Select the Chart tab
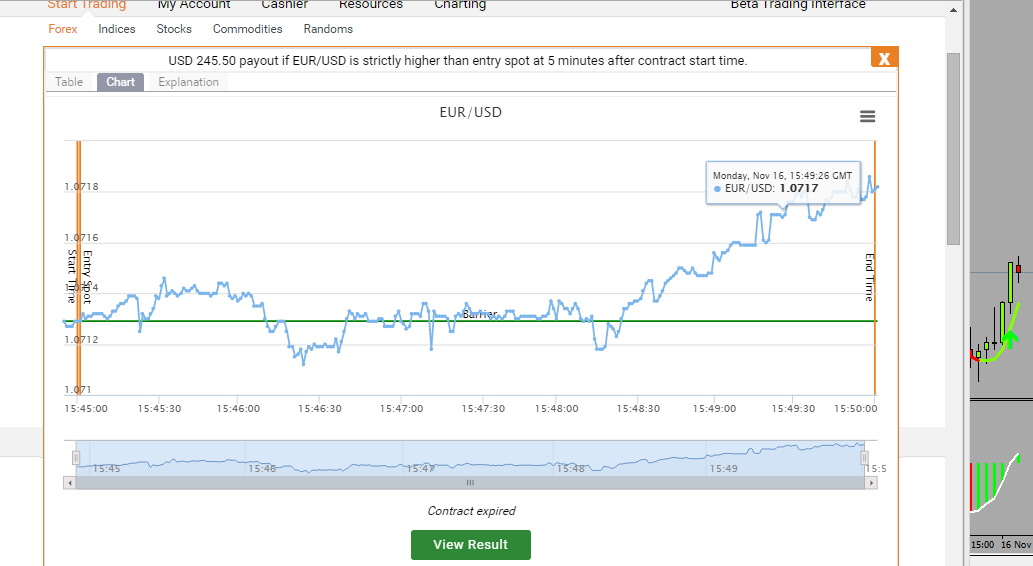Screen dimensions: 1033x566 121,82
